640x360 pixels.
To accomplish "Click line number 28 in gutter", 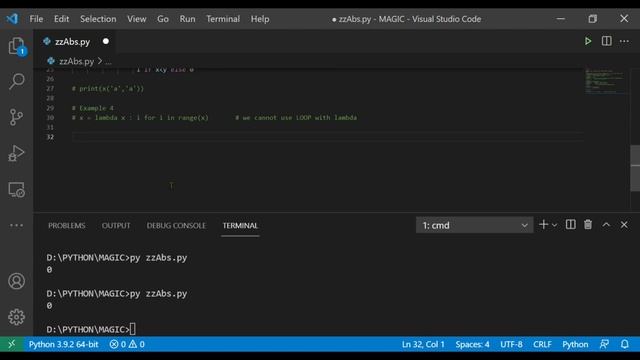I will [50, 98].
